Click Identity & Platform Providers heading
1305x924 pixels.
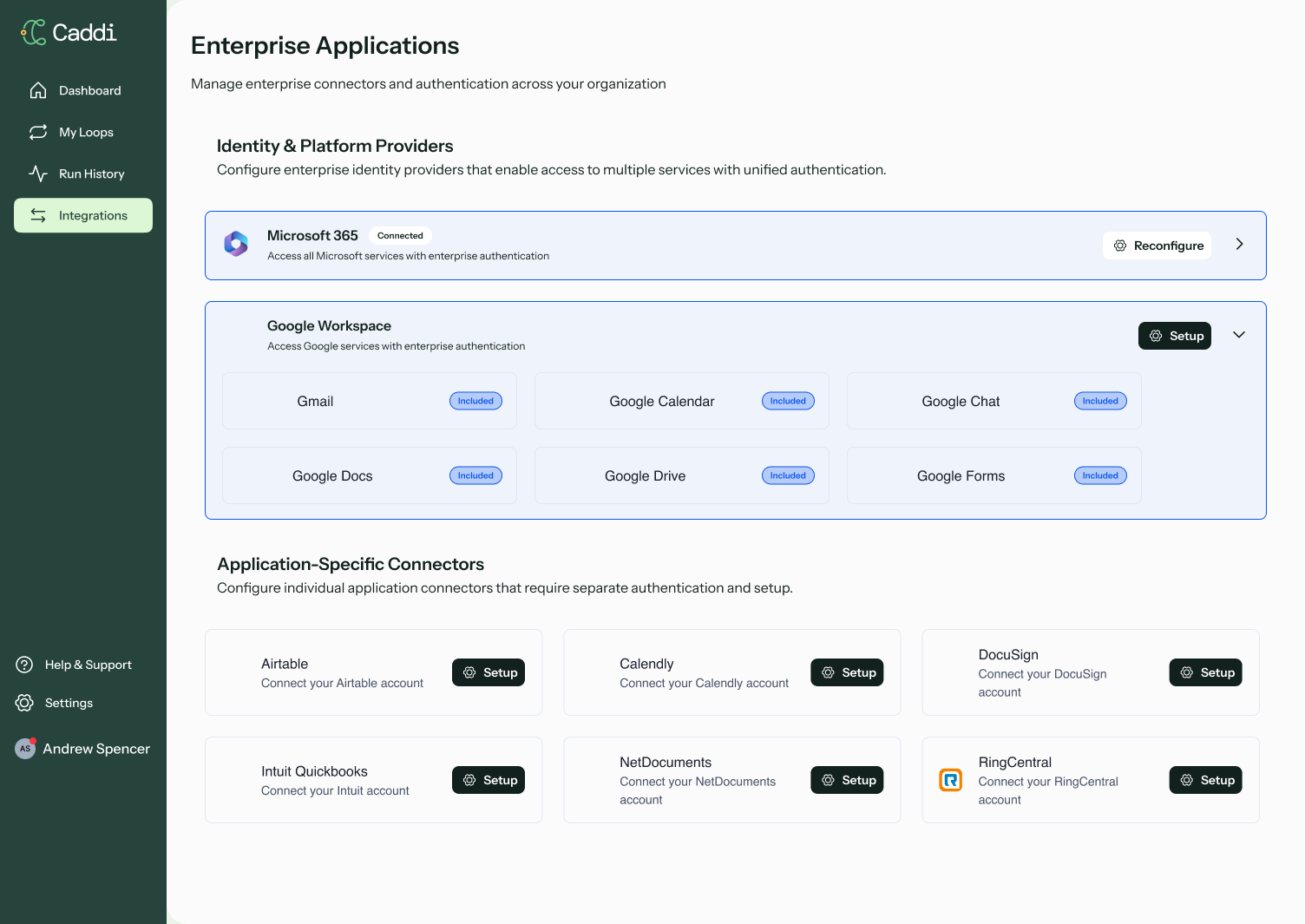(335, 146)
